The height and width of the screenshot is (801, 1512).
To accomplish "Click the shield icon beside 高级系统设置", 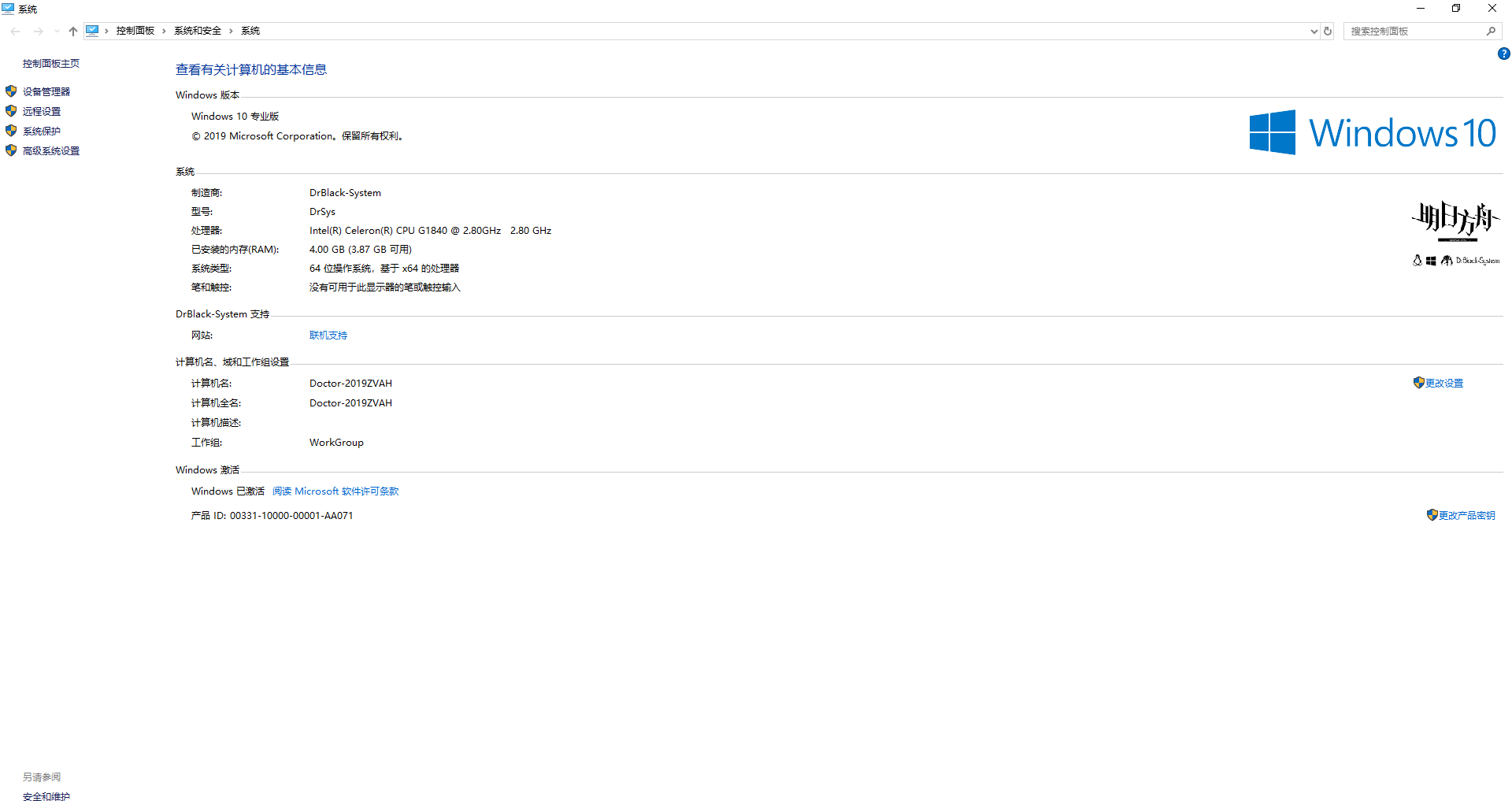I will (11, 150).
